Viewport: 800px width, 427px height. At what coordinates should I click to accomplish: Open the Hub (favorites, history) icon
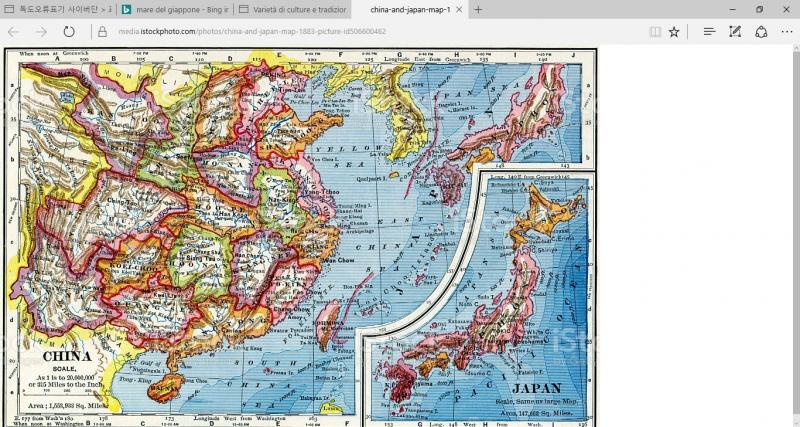pos(709,31)
